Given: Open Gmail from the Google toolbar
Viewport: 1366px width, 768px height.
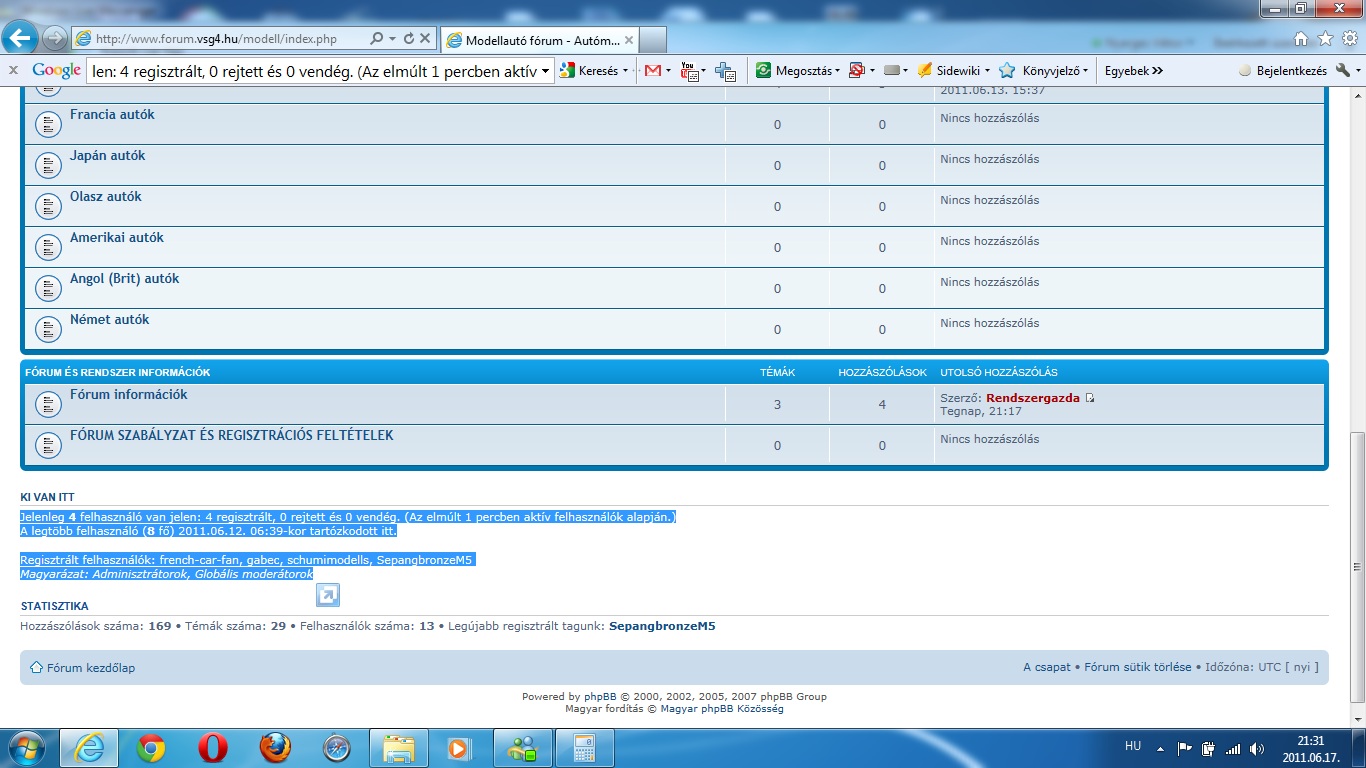Looking at the screenshot, I should 653,71.
